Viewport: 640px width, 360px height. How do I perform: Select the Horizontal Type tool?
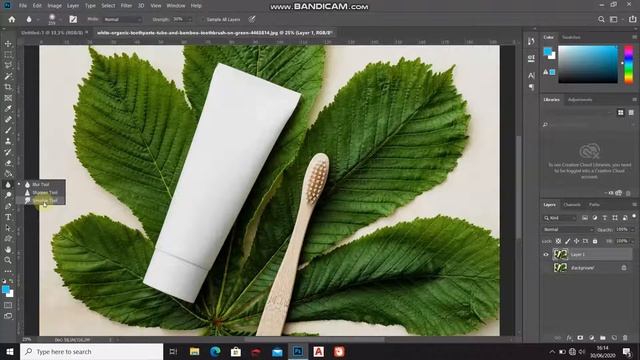pyautogui.click(x=8, y=217)
